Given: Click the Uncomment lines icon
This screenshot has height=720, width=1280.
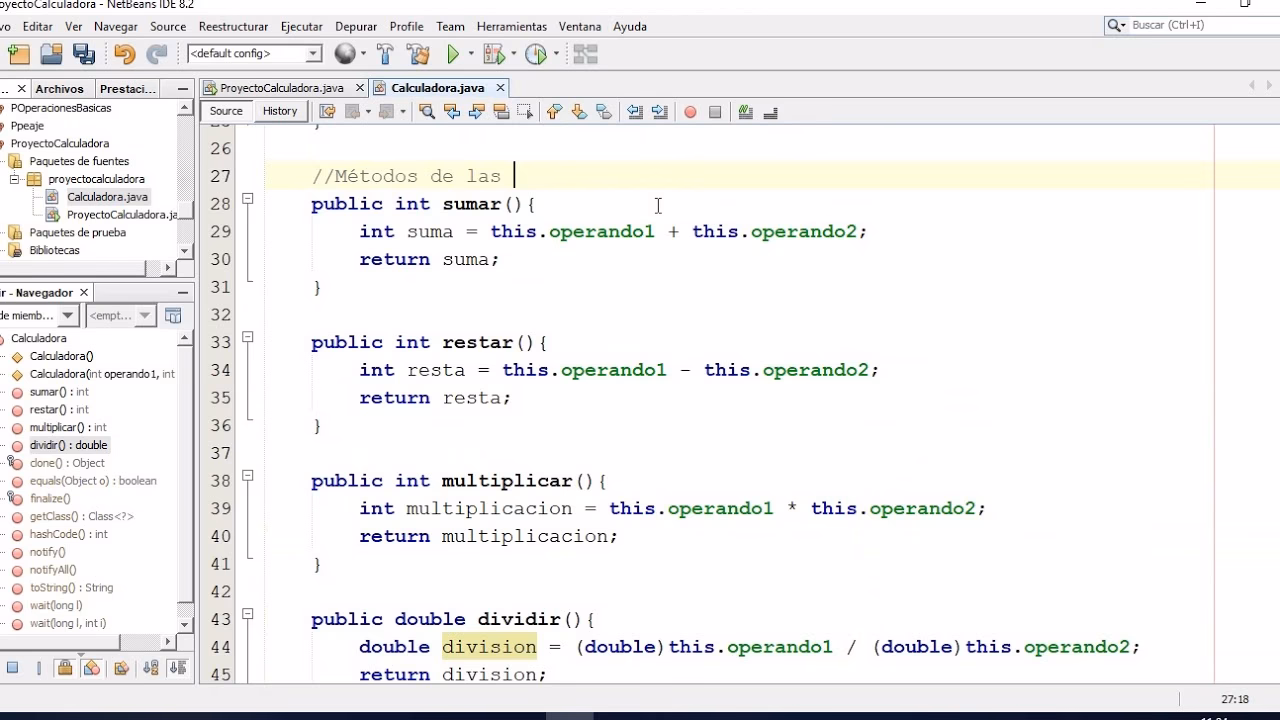Looking at the screenshot, I should click(x=770, y=112).
